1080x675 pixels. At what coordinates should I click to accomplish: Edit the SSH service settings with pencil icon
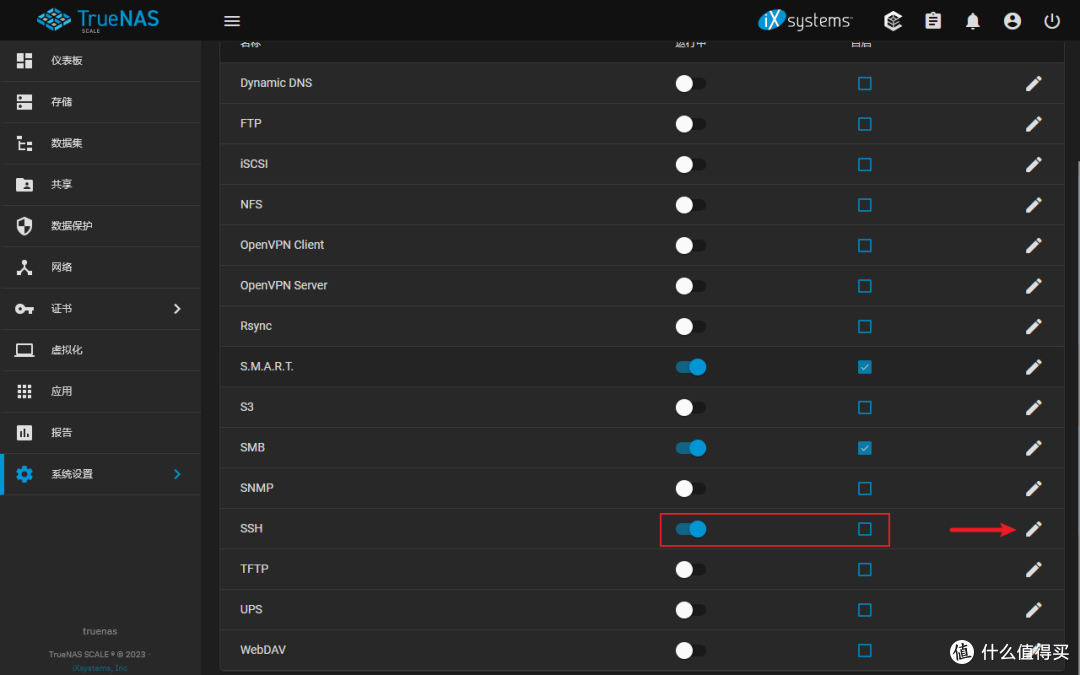click(1033, 529)
